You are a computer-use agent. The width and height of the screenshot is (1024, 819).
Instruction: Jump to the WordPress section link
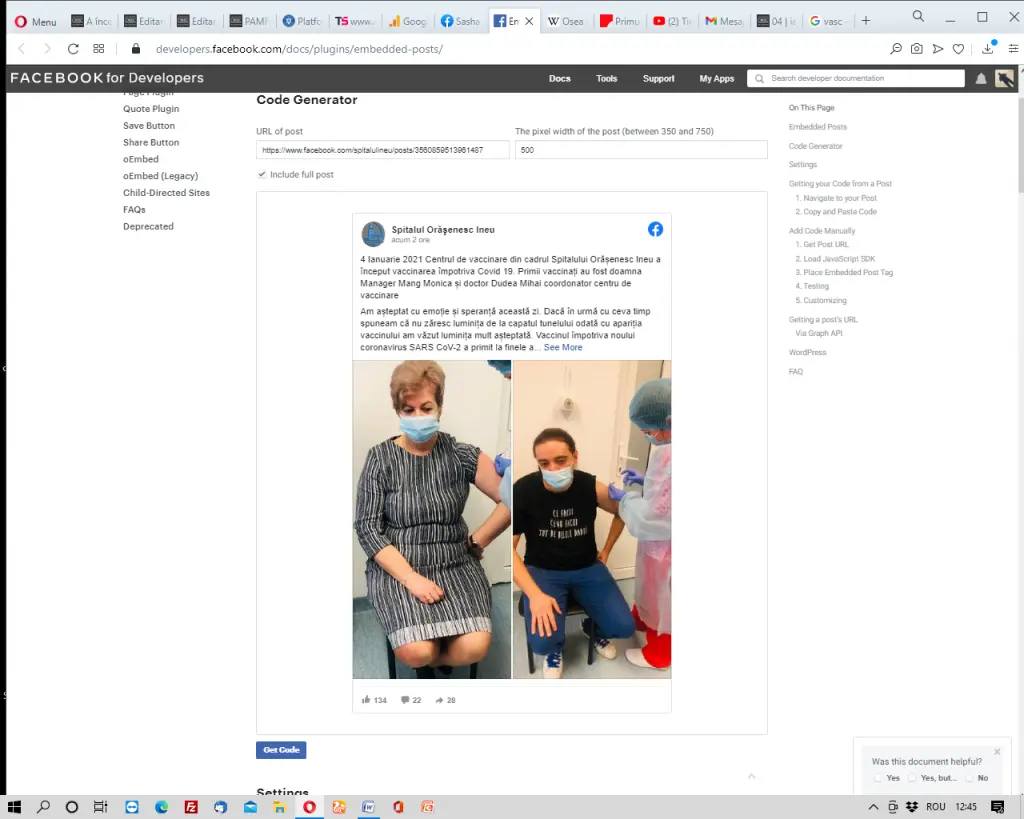coord(807,352)
